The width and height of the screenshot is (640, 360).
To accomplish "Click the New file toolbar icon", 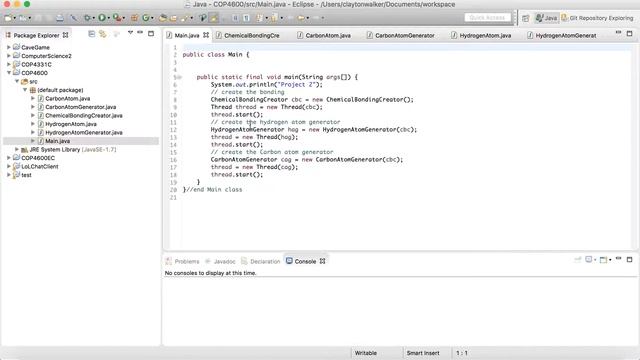I will [8, 18].
